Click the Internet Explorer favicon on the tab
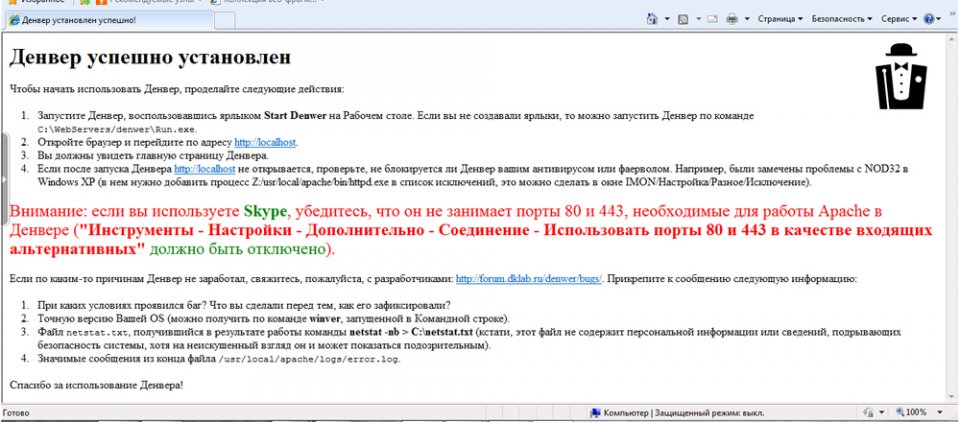960x422 pixels. pyautogui.click(x=13, y=20)
